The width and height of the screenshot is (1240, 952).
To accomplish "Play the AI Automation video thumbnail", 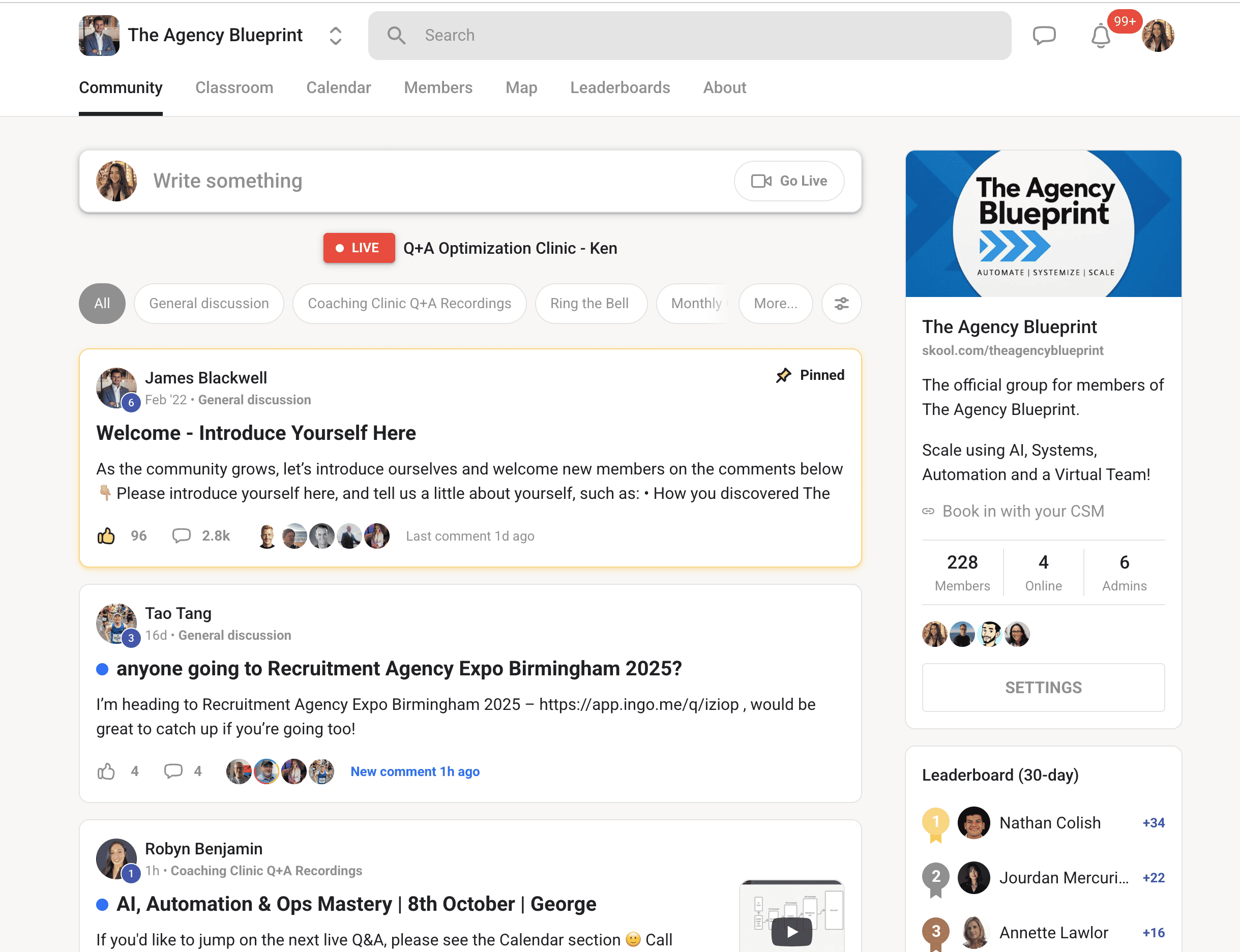I will click(x=791, y=931).
